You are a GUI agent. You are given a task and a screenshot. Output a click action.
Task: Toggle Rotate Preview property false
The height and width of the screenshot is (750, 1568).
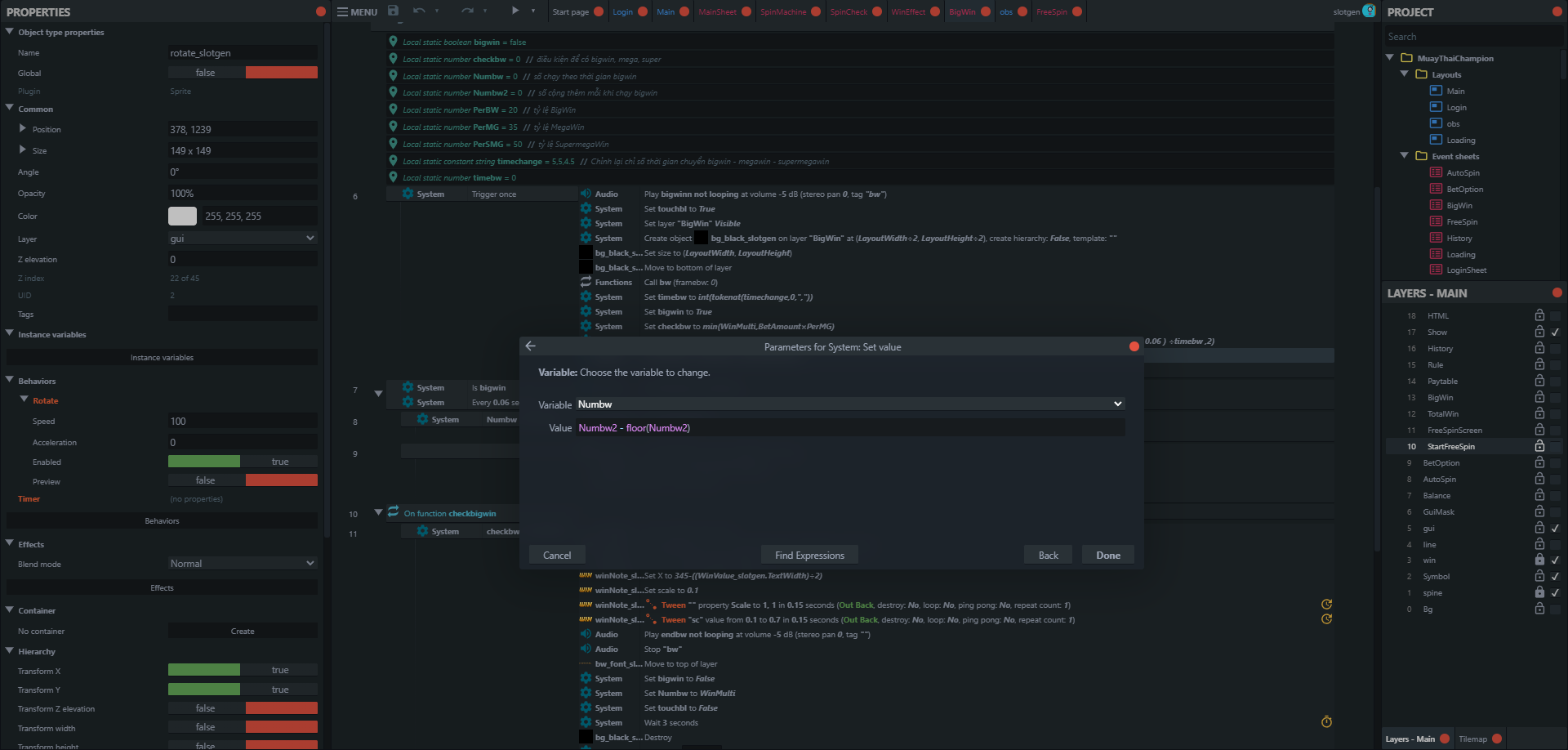coord(243,480)
